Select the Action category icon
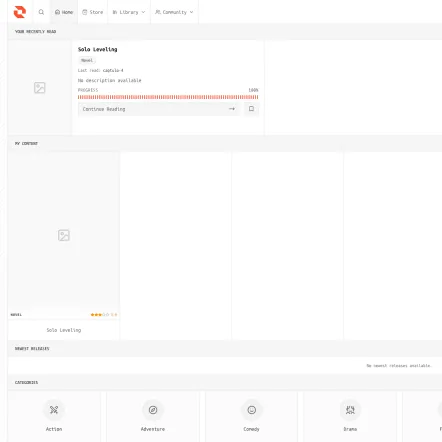442x442 pixels. click(54, 410)
